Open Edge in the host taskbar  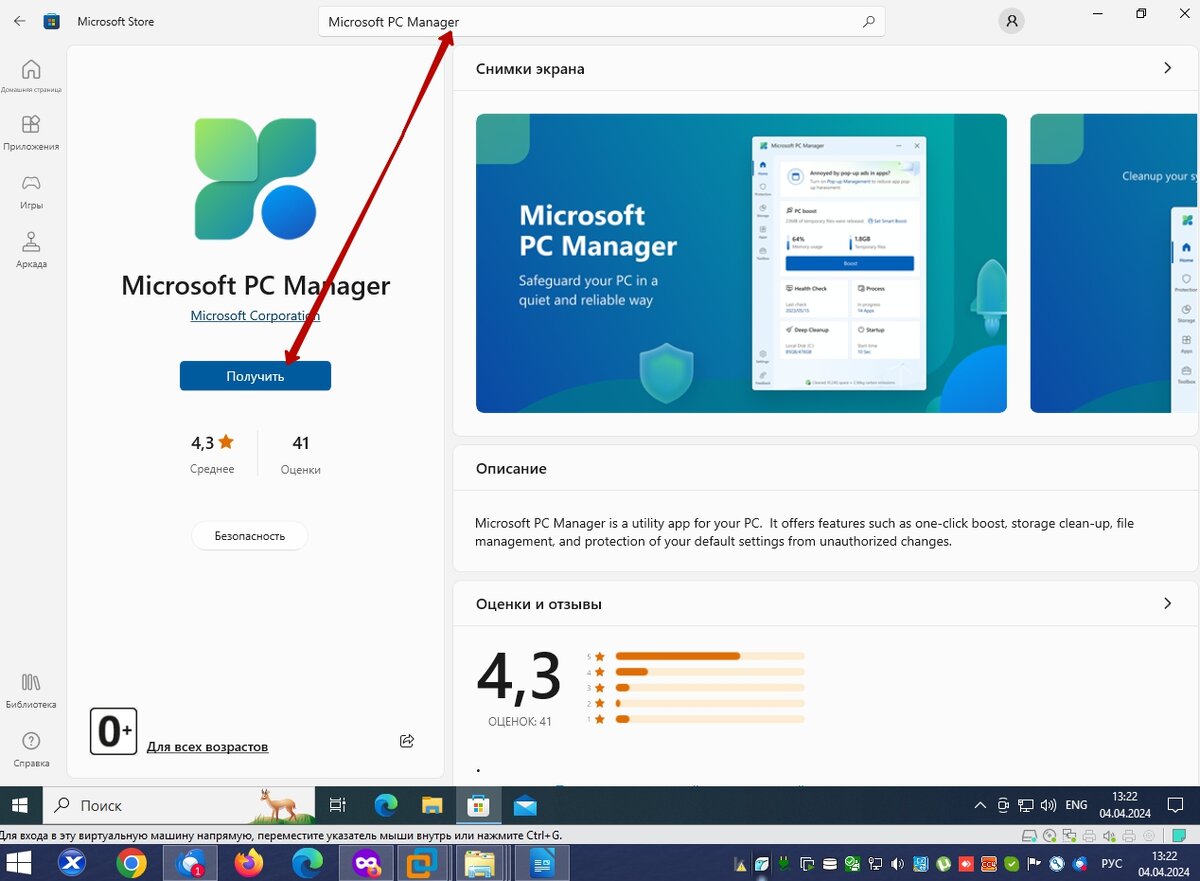307,862
